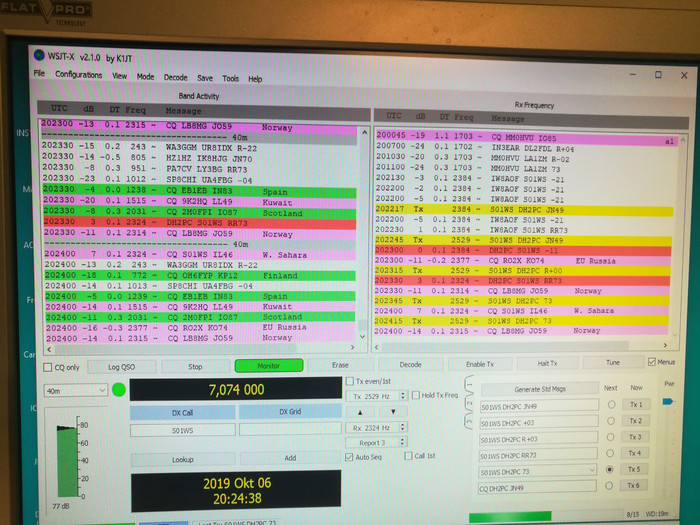Send Tx 1 message now
This screenshot has height=525, width=700.
click(636, 404)
